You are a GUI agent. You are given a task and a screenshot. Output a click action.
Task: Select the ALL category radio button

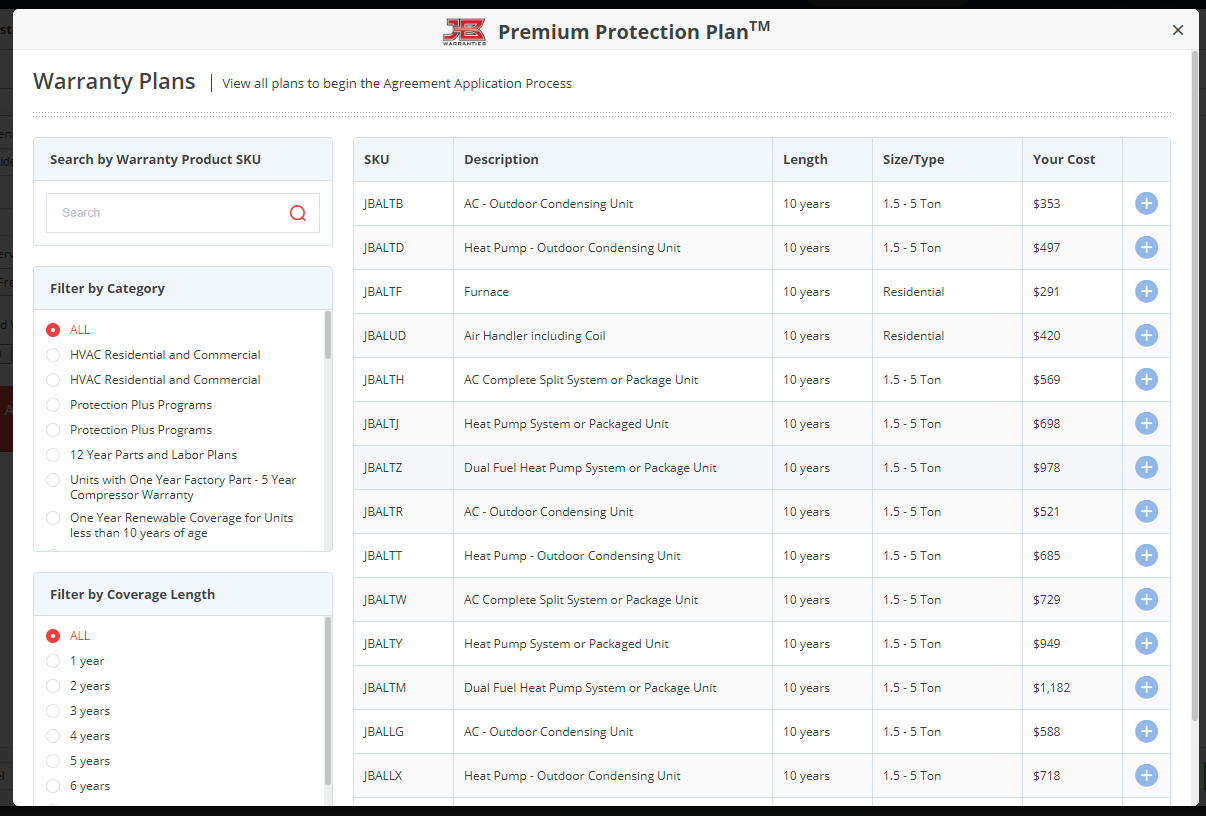click(53, 330)
